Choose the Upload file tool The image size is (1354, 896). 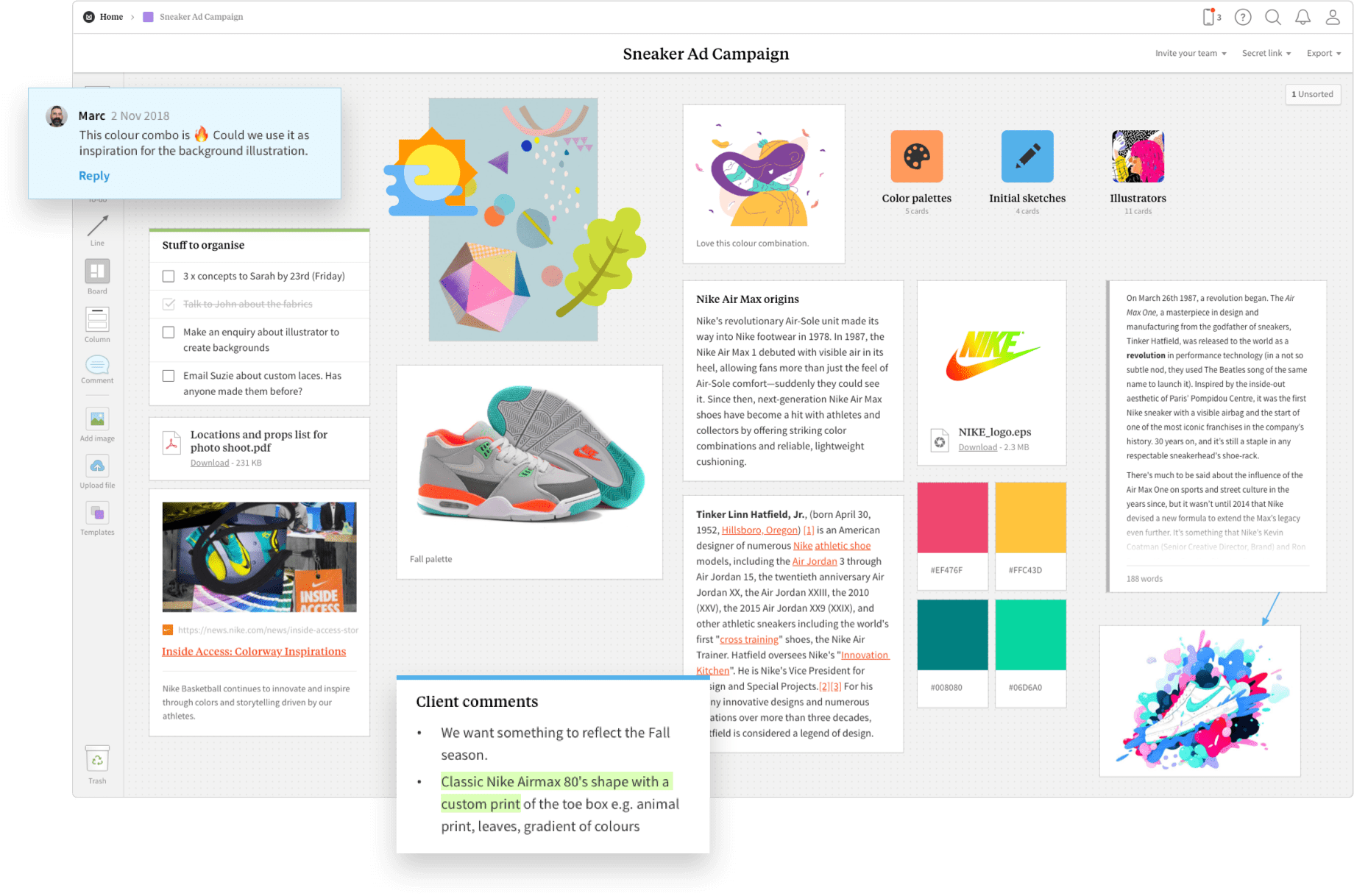(97, 472)
